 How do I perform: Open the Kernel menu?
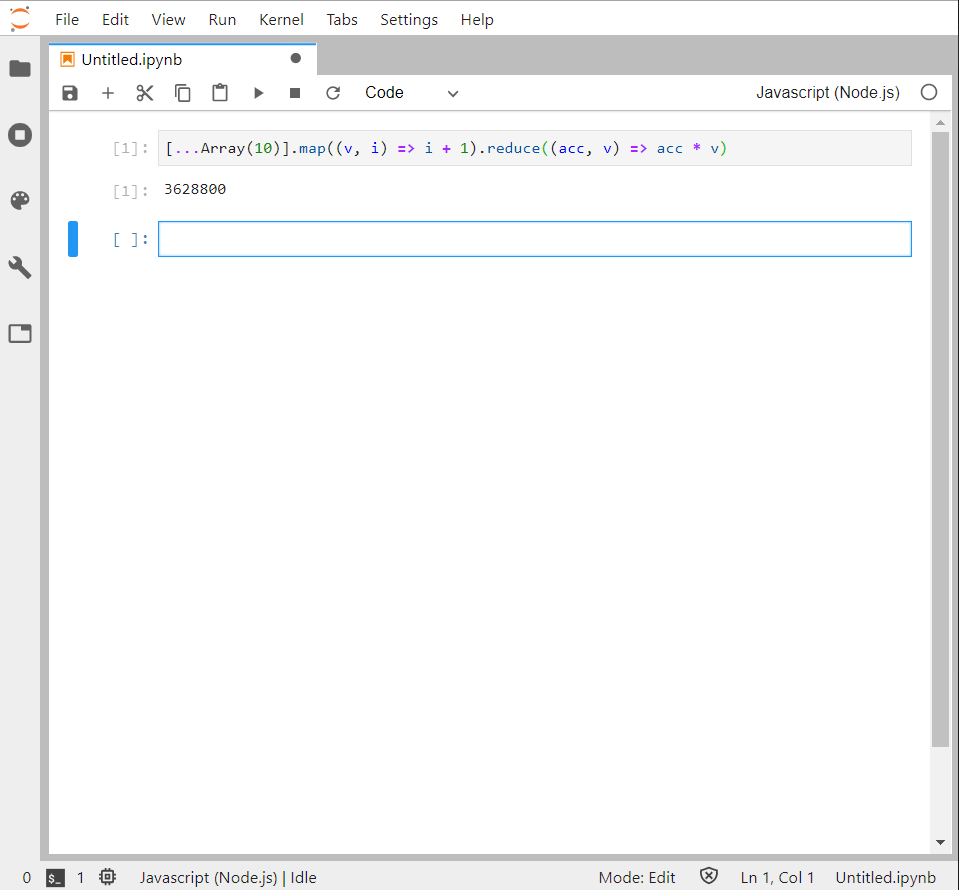pyautogui.click(x=281, y=20)
